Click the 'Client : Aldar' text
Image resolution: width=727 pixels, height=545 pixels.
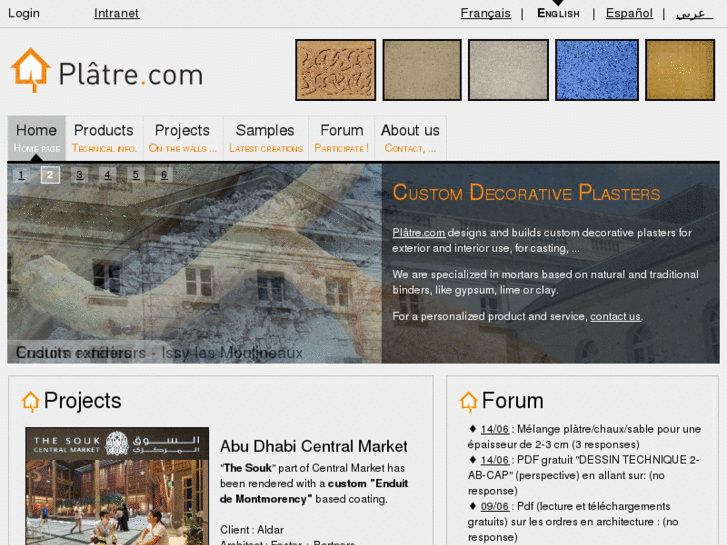pos(252,530)
